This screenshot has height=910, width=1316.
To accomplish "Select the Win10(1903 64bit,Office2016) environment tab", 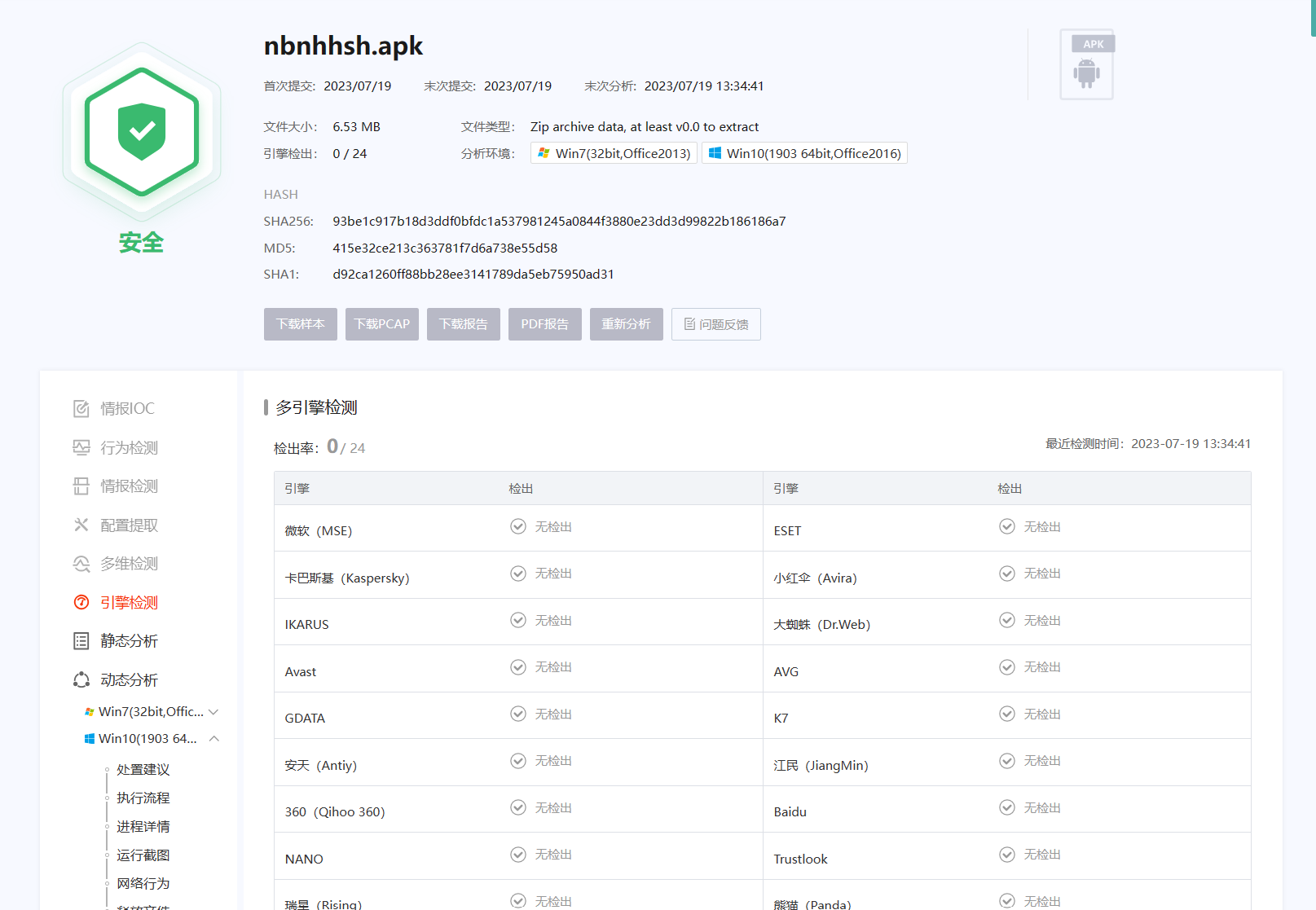I will pyautogui.click(x=804, y=152).
